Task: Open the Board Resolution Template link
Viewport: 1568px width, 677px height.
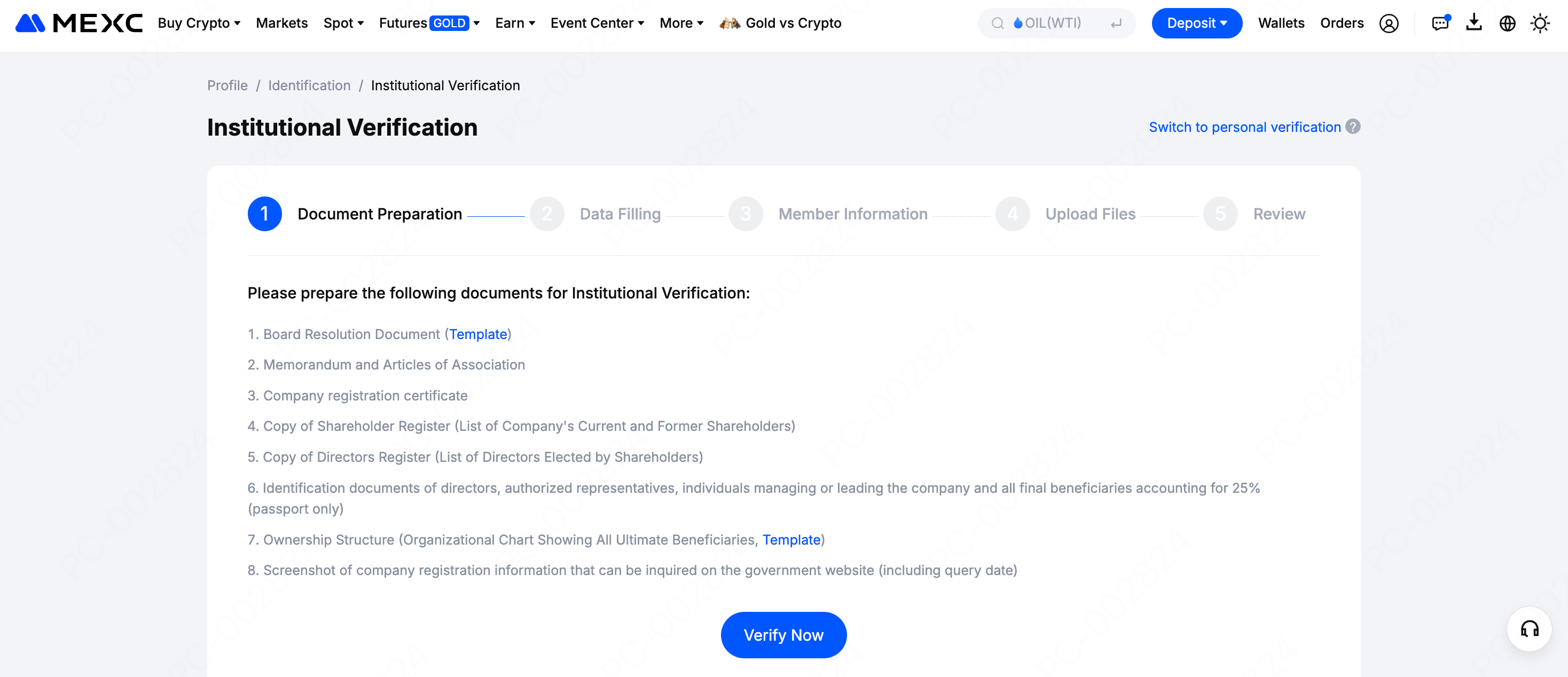Action: coord(478,334)
